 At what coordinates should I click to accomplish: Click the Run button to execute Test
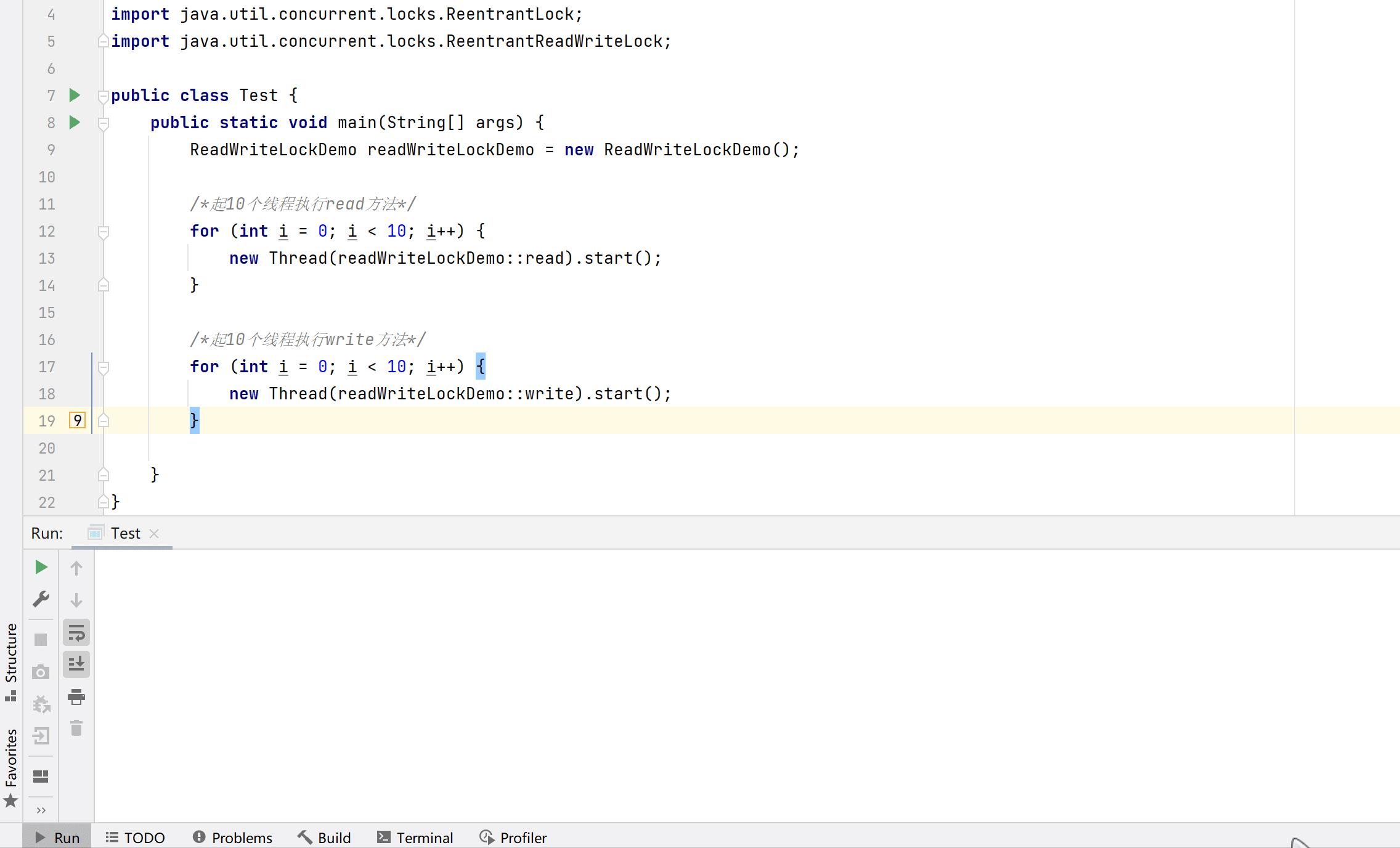[x=40, y=567]
